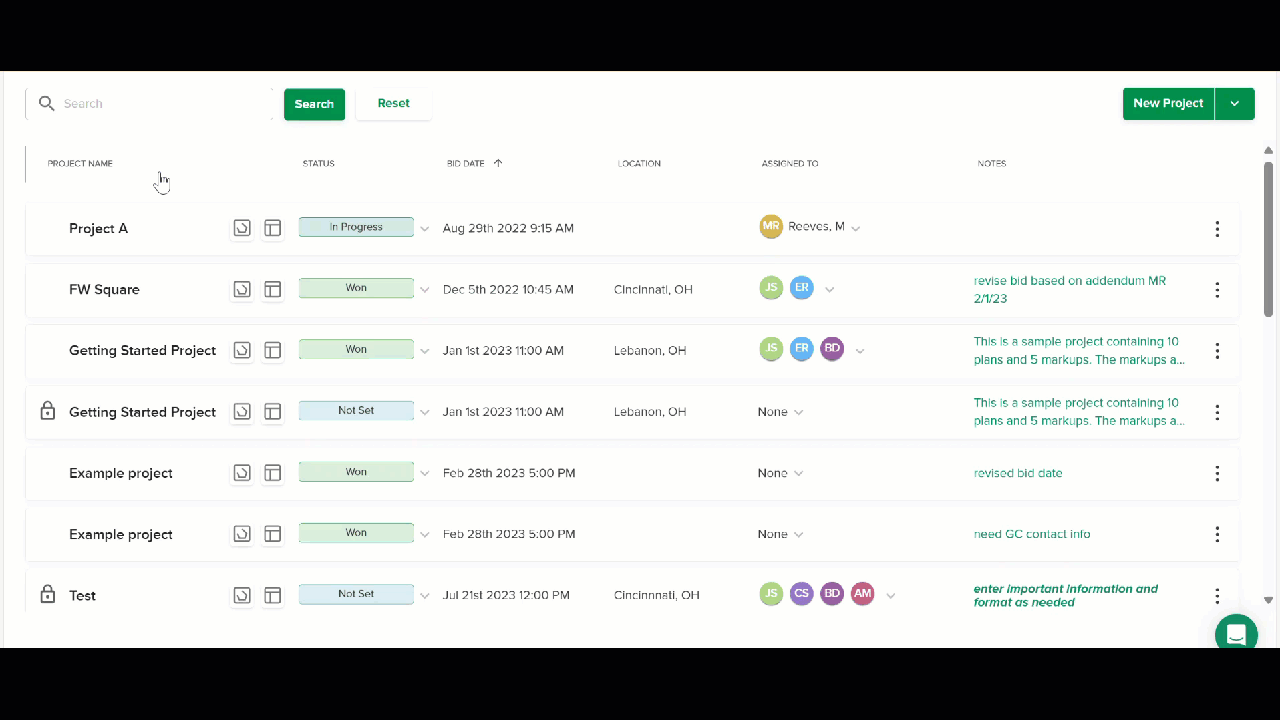Image resolution: width=1280 pixels, height=720 pixels.
Task: Open table icon for Test project
Action: pos(272,595)
